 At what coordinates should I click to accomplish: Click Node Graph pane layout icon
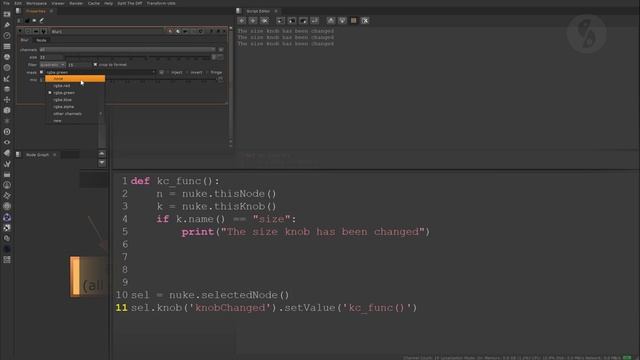pyautogui.click(x=18, y=155)
